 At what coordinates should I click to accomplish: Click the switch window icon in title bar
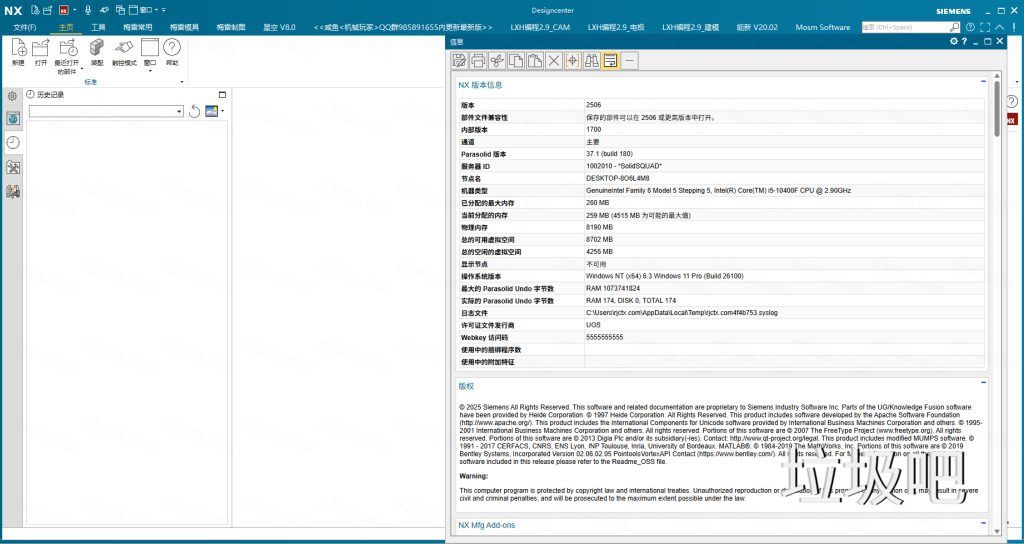tap(121, 10)
